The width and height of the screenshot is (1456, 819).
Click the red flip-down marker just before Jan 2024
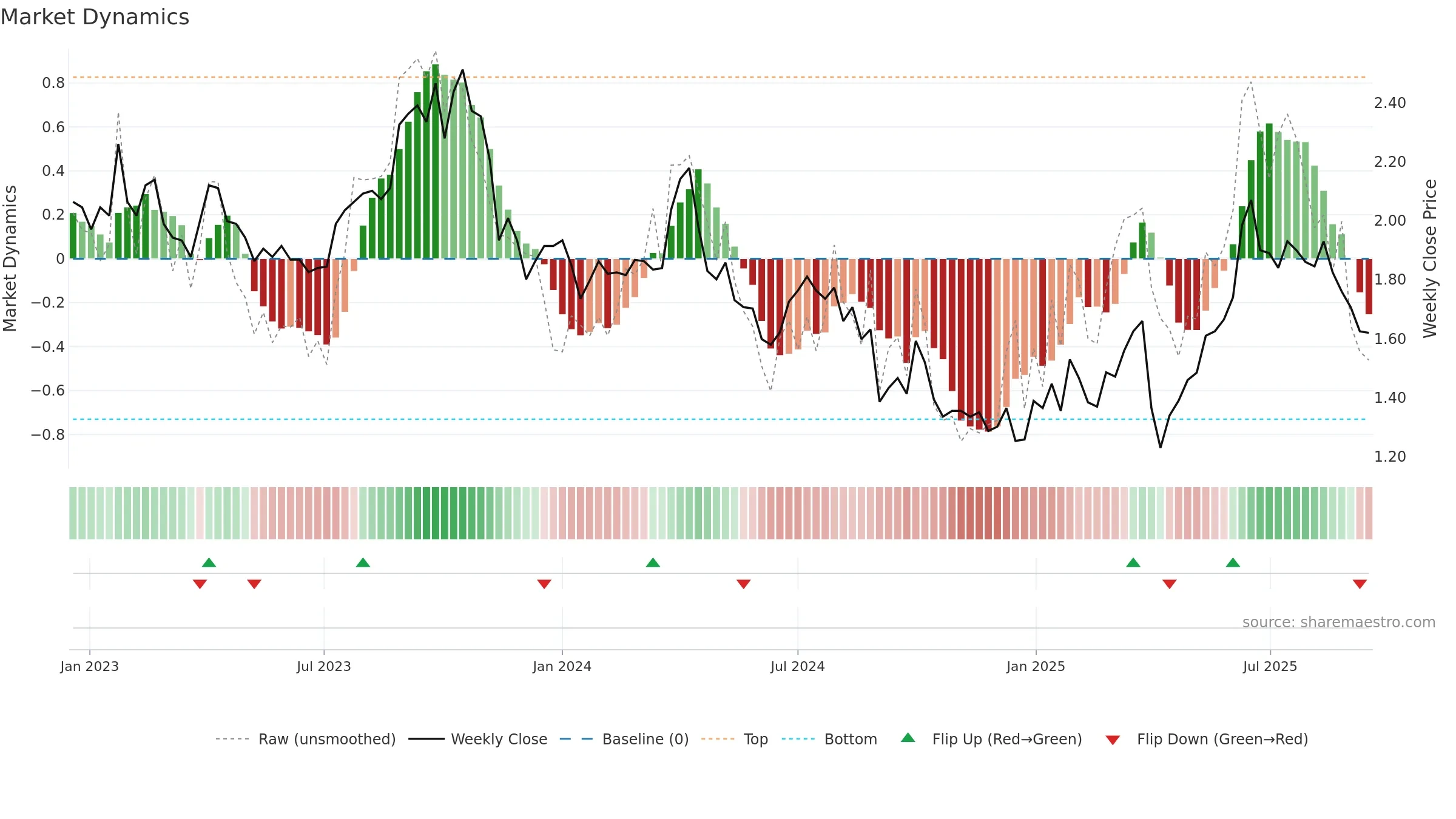[x=544, y=584]
